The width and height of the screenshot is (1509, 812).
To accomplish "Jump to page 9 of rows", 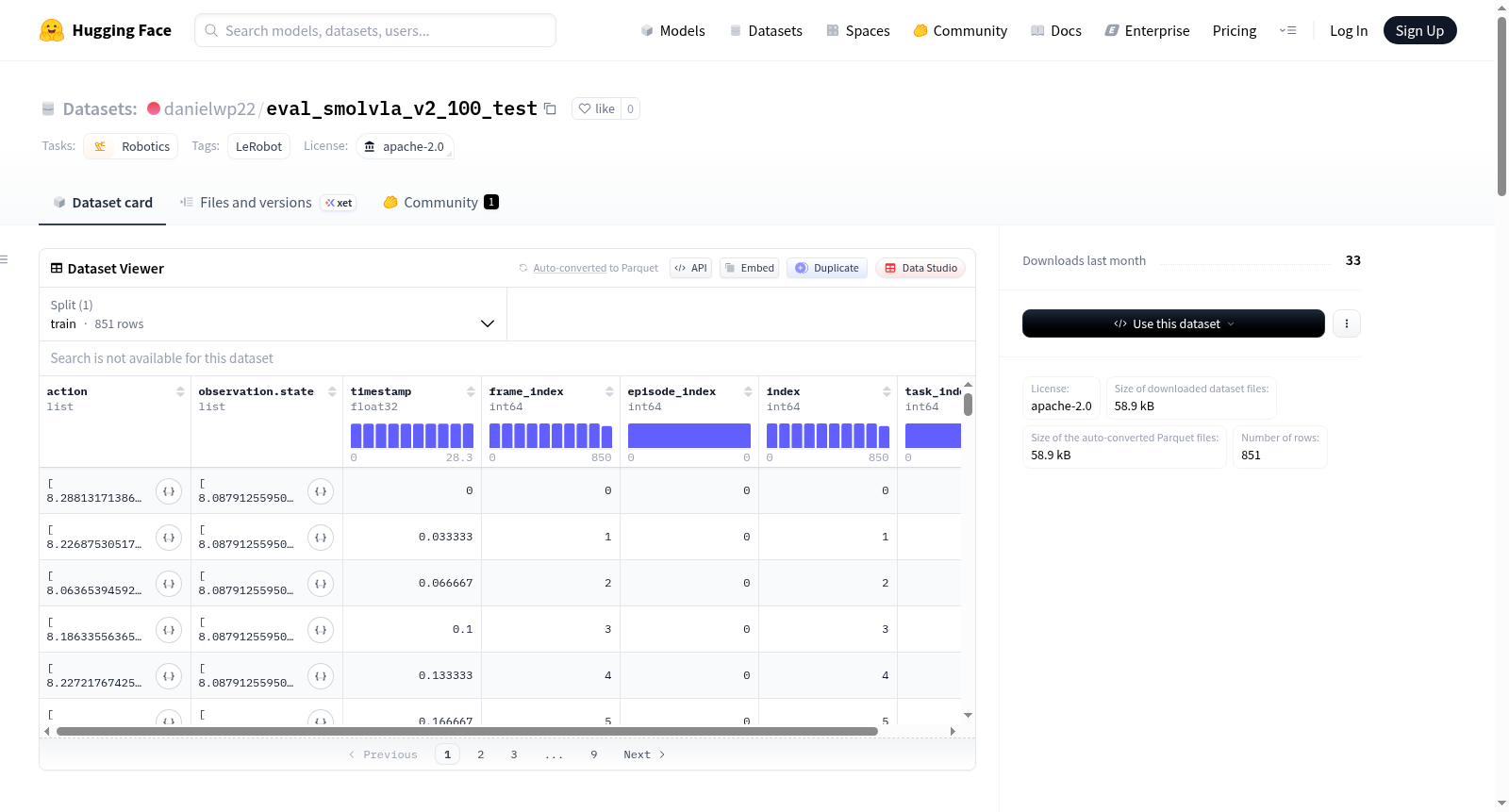I will click(x=594, y=754).
